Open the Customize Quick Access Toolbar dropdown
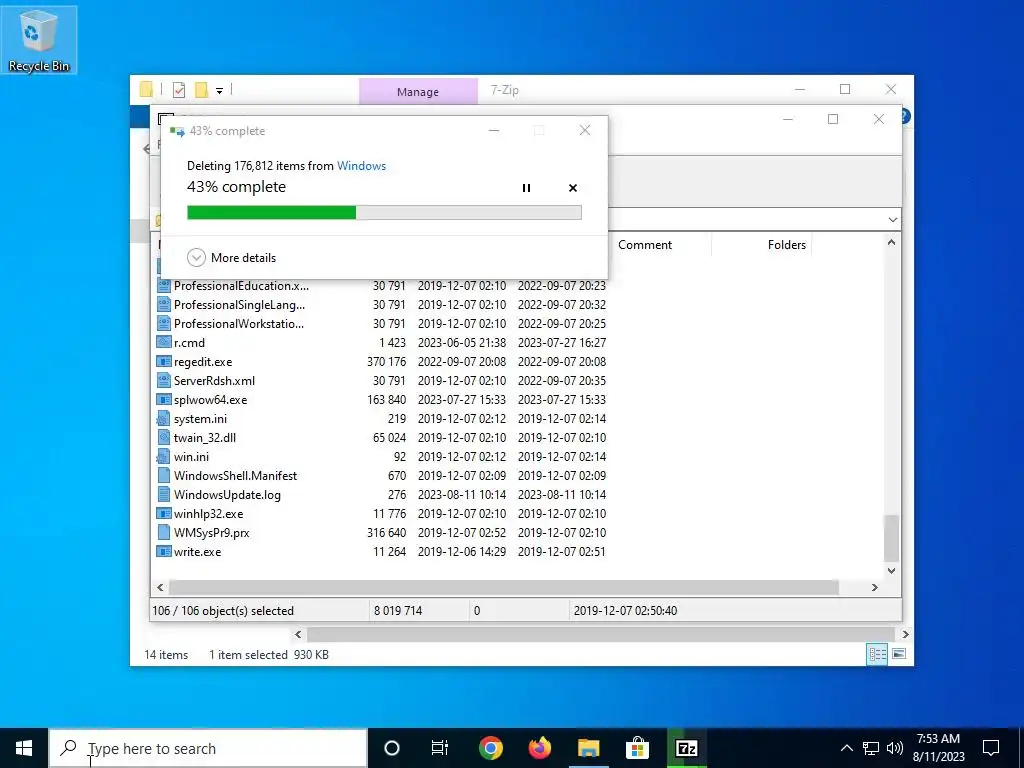Image resolution: width=1024 pixels, height=768 pixels. coord(219,91)
